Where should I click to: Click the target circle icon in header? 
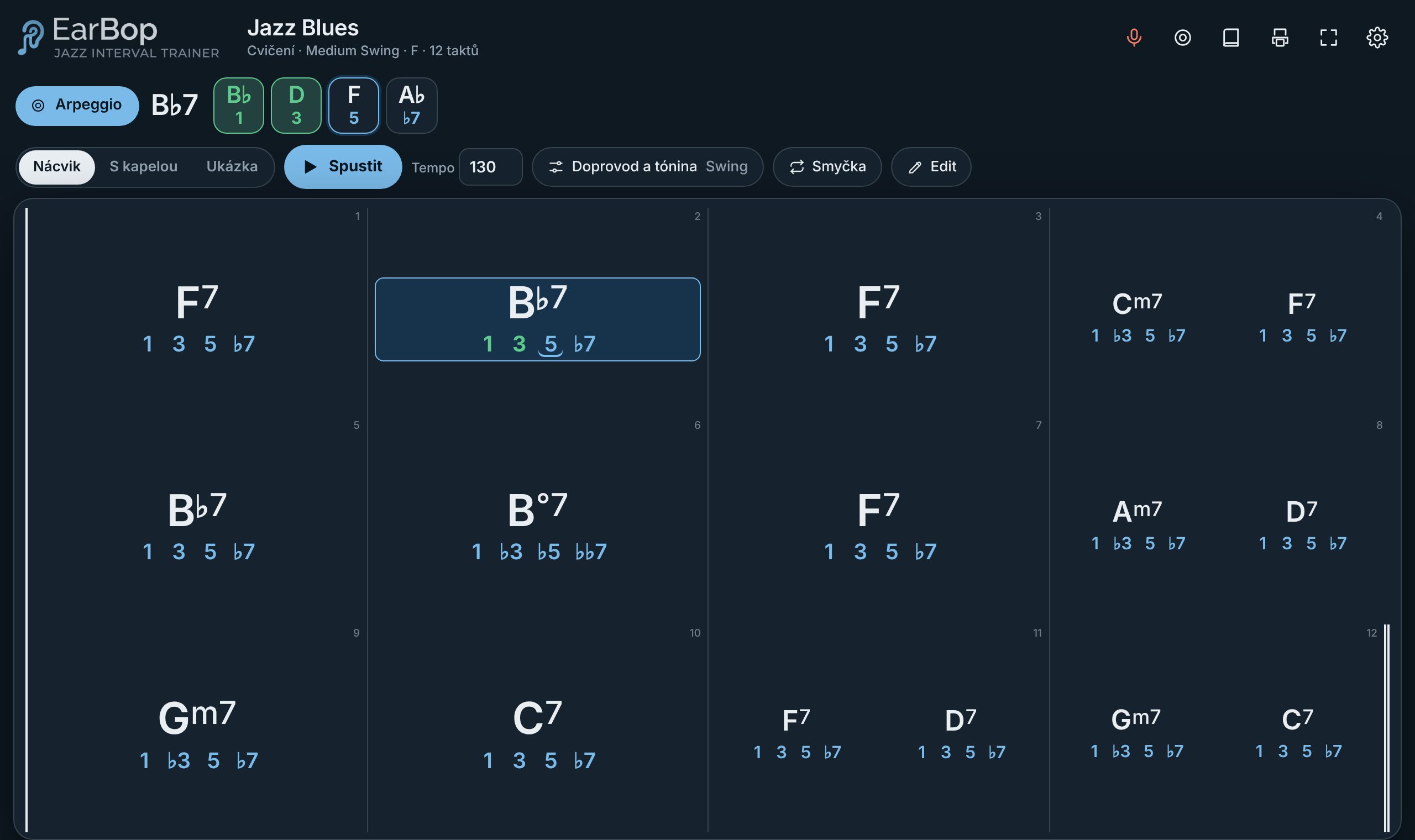click(x=1182, y=38)
